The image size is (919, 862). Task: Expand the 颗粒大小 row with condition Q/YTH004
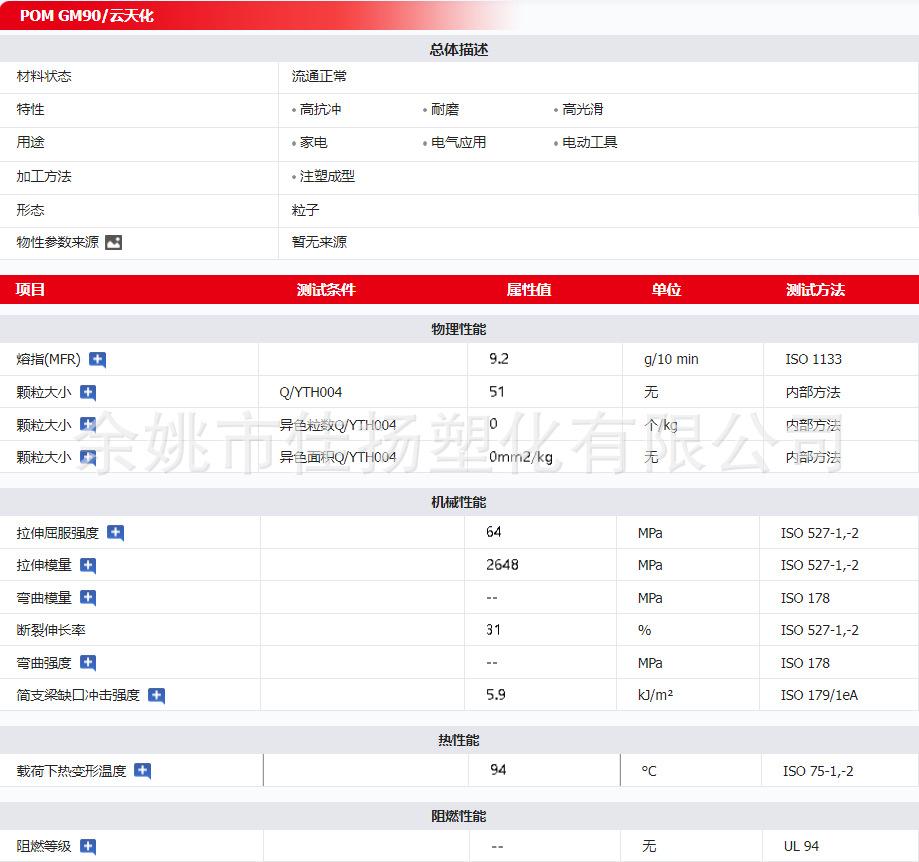pyautogui.click(x=88, y=393)
